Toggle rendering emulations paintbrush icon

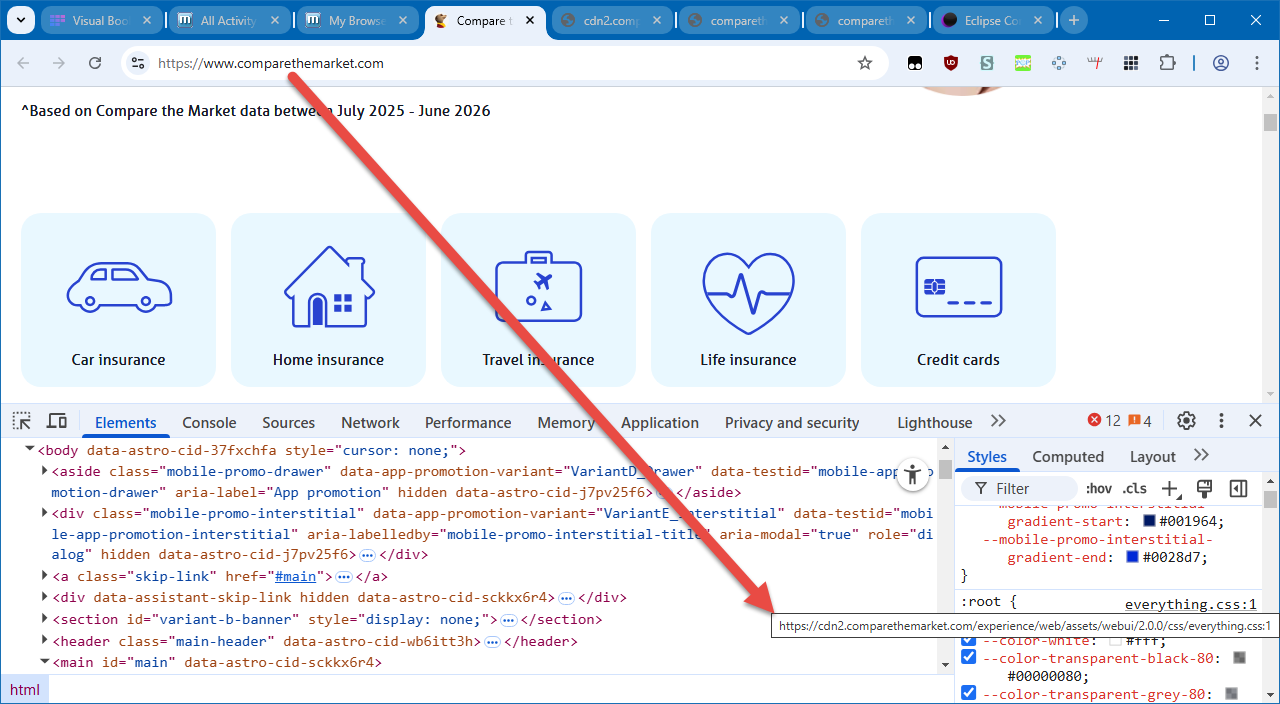(x=1204, y=488)
